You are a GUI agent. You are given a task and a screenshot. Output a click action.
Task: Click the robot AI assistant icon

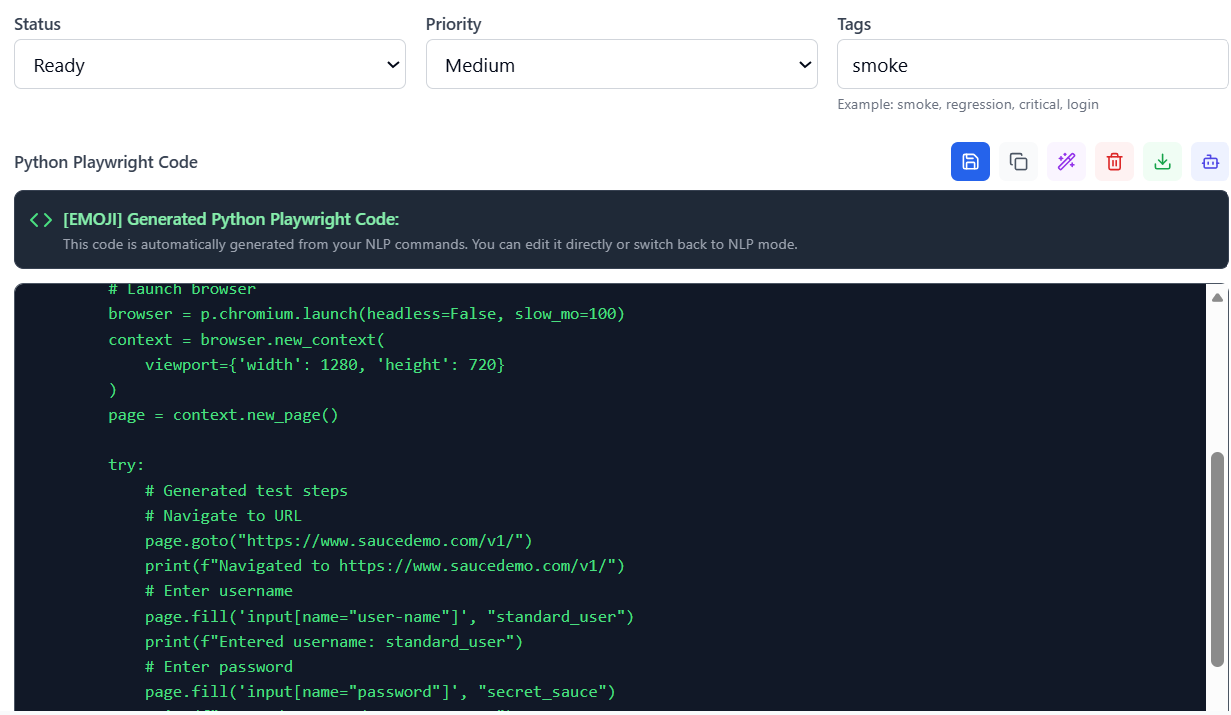click(x=1210, y=162)
